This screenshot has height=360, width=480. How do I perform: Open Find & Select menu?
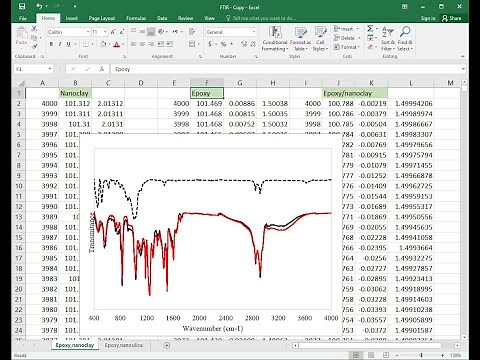405,38
